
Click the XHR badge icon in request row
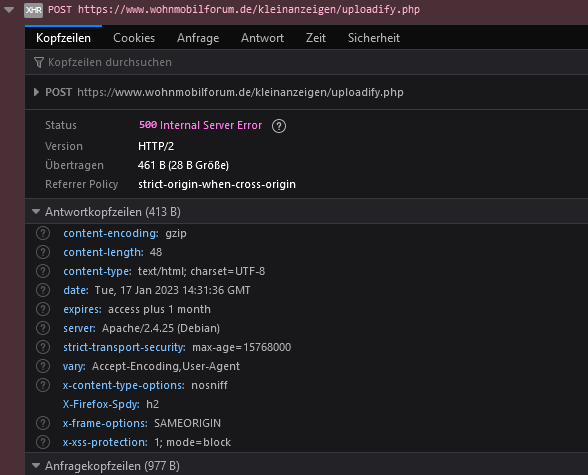[33, 10]
